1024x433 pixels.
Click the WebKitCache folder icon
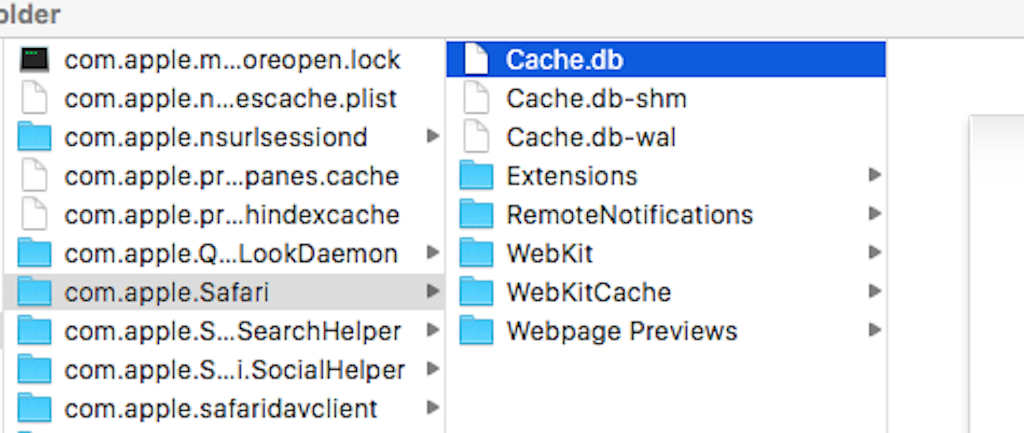[x=477, y=292]
